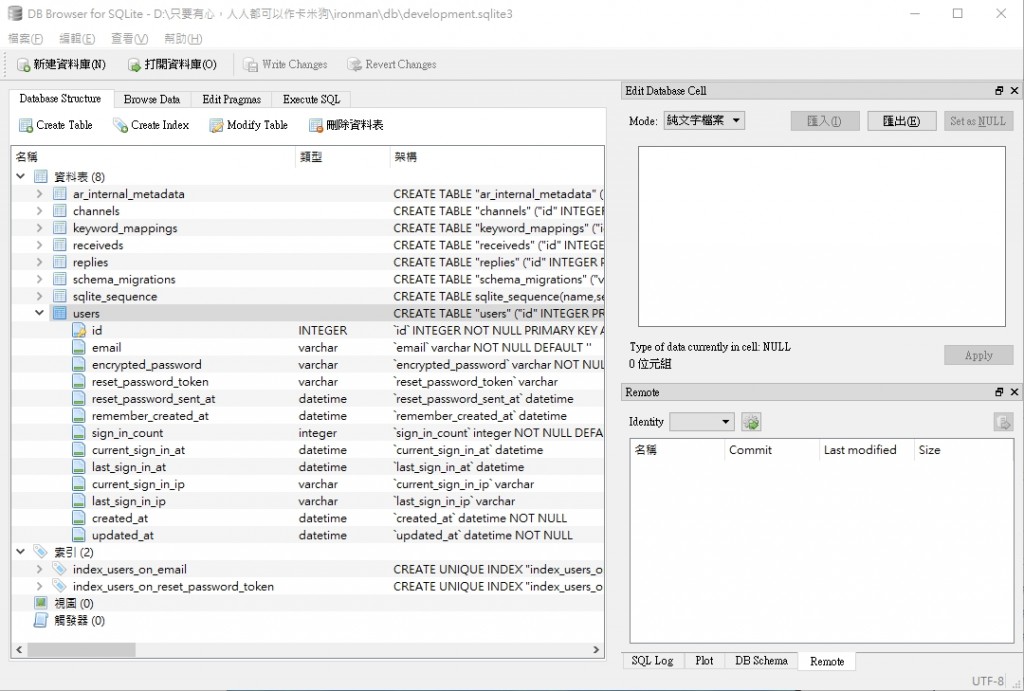1024x691 pixels.
Task: Click the Set as NULL button
Action: tap(978, 121)
